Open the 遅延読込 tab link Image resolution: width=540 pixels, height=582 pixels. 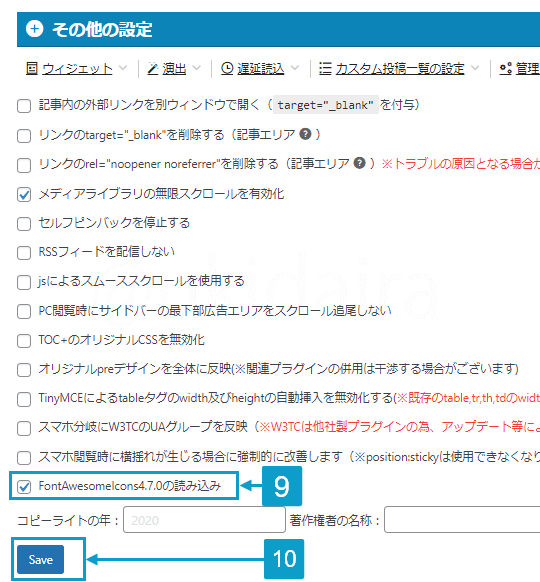tap(261, 69)
